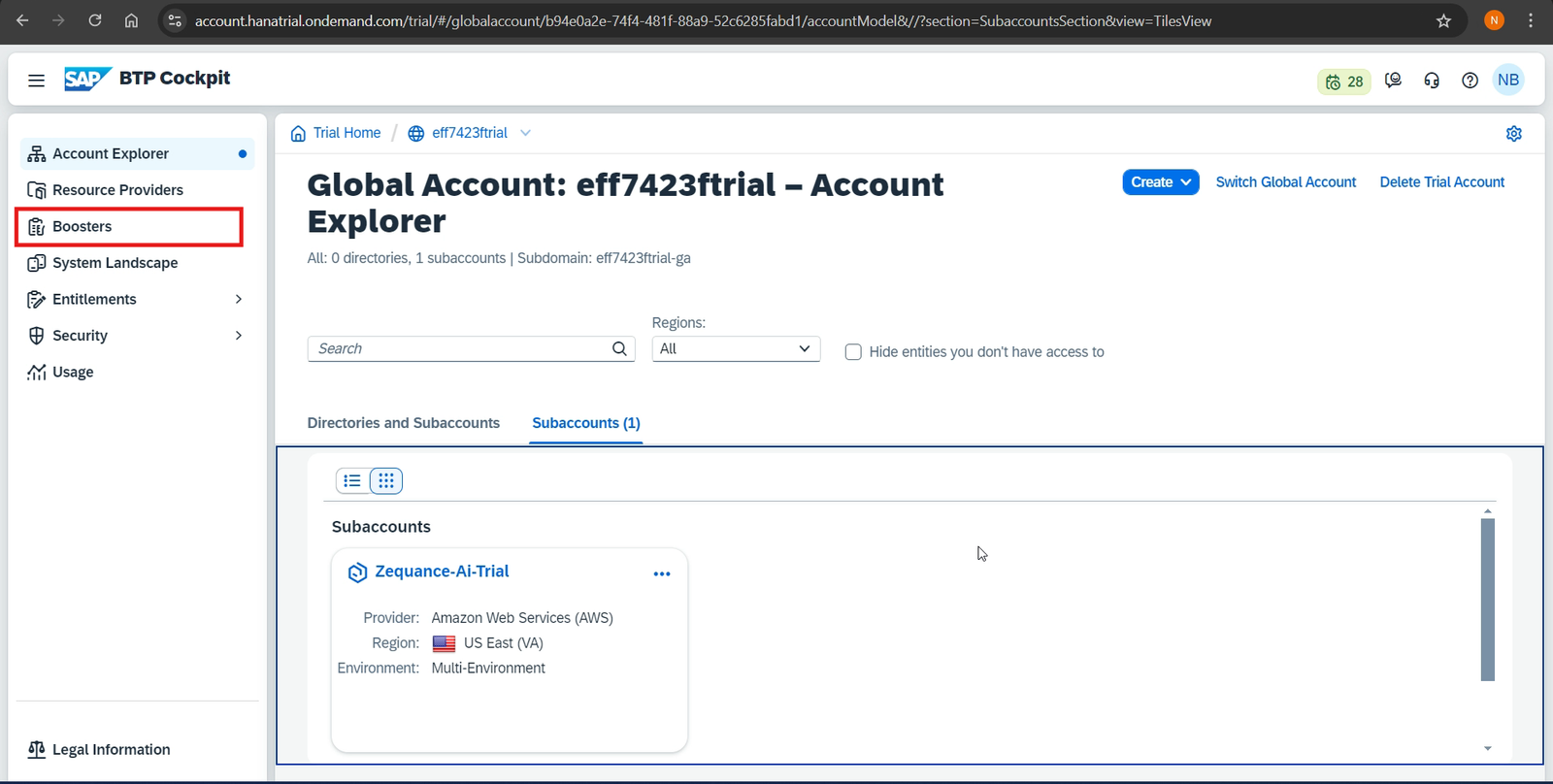
Task: Open the Create button dropdown
Action: click(x=1161, y=182)
